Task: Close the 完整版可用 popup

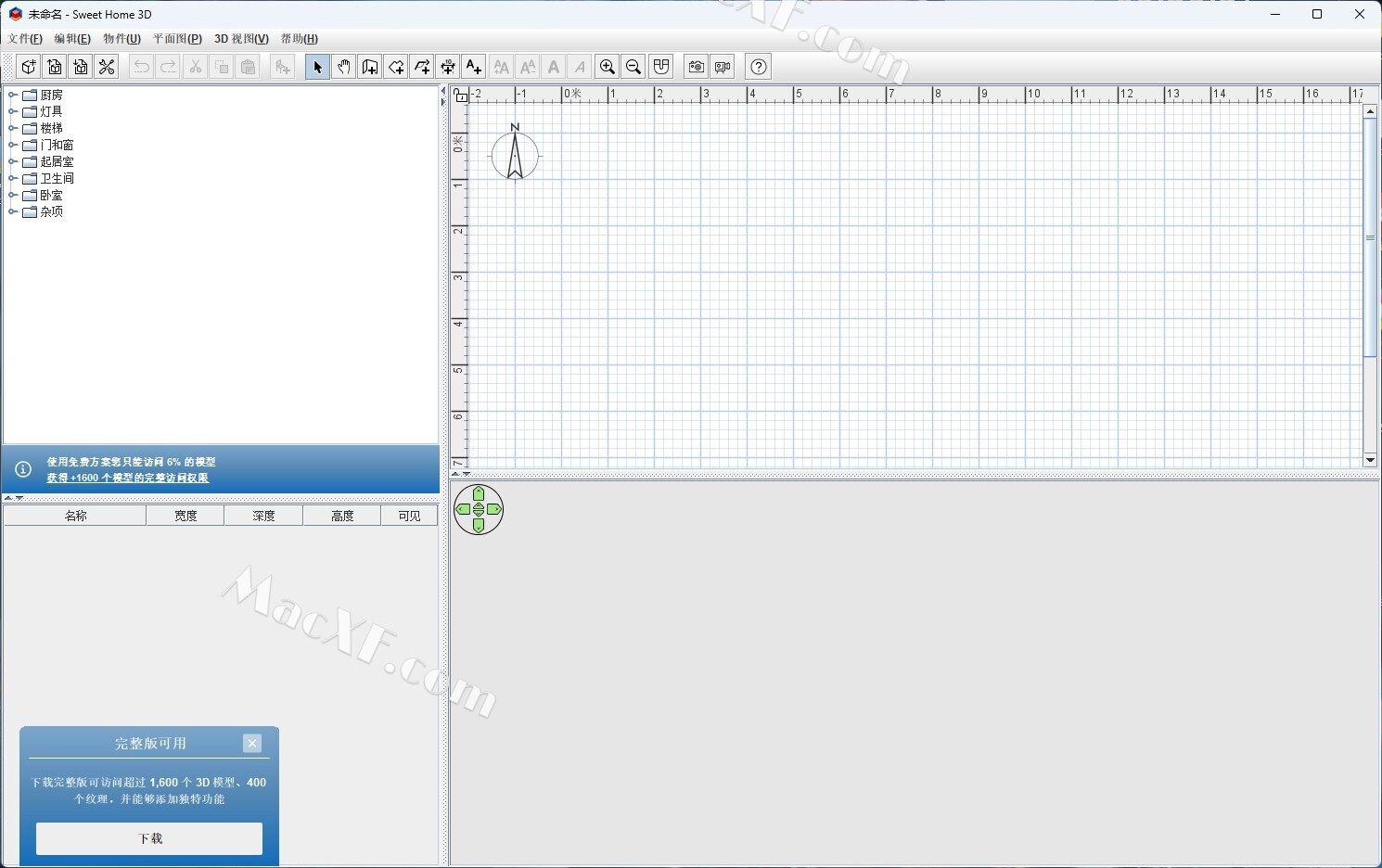Action: click(x=252, y=743)
